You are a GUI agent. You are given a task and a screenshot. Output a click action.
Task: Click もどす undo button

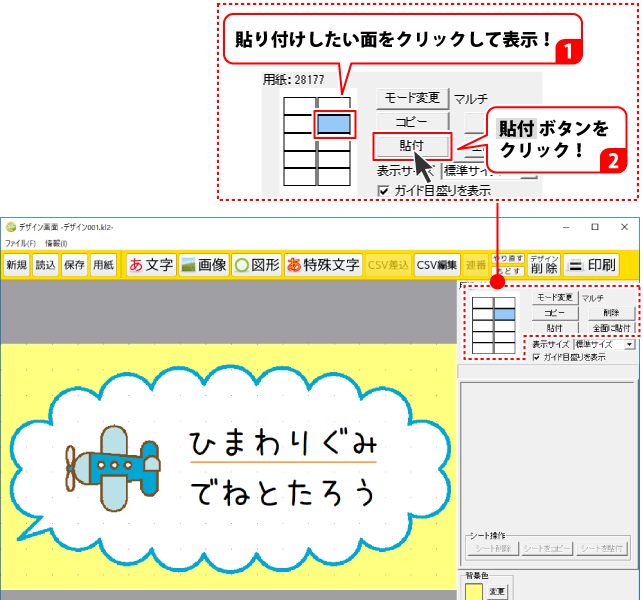pos(508,271)
